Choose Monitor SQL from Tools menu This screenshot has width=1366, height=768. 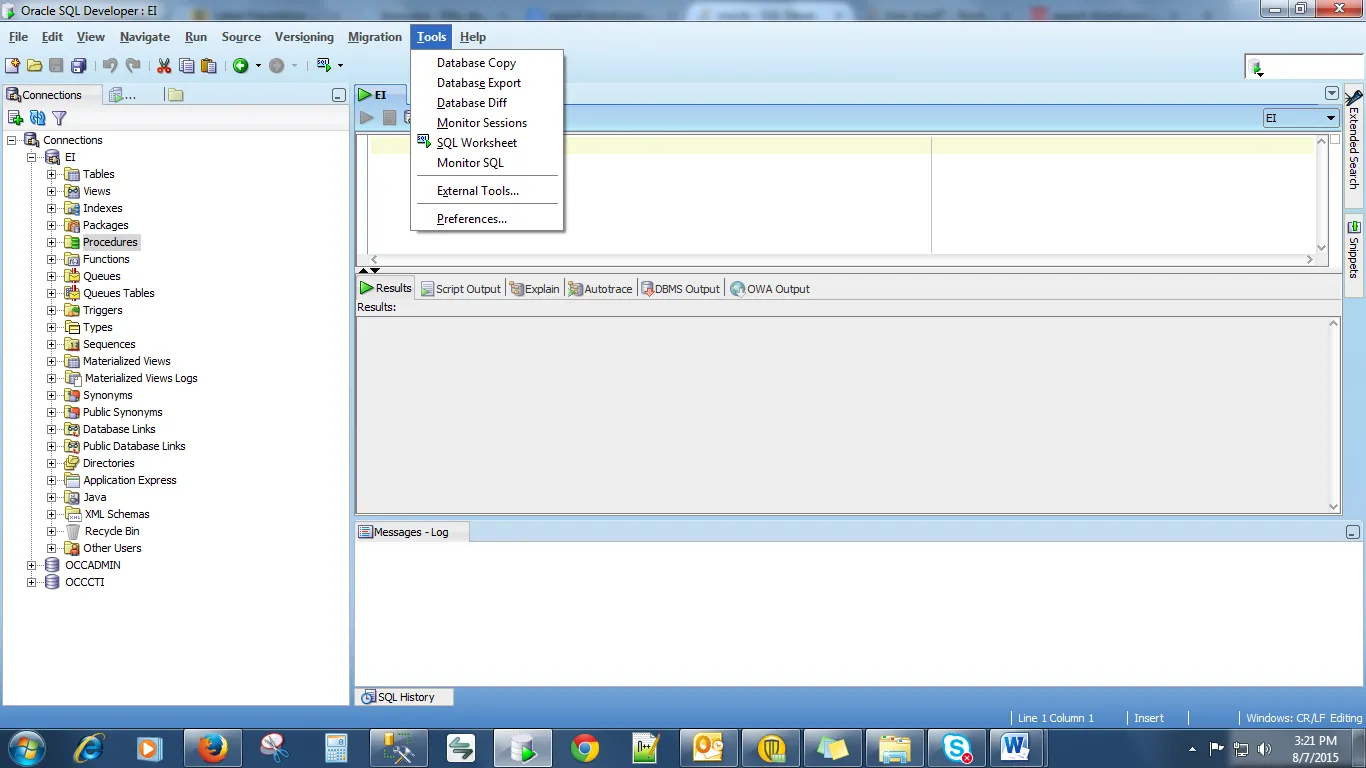point(487,163)
